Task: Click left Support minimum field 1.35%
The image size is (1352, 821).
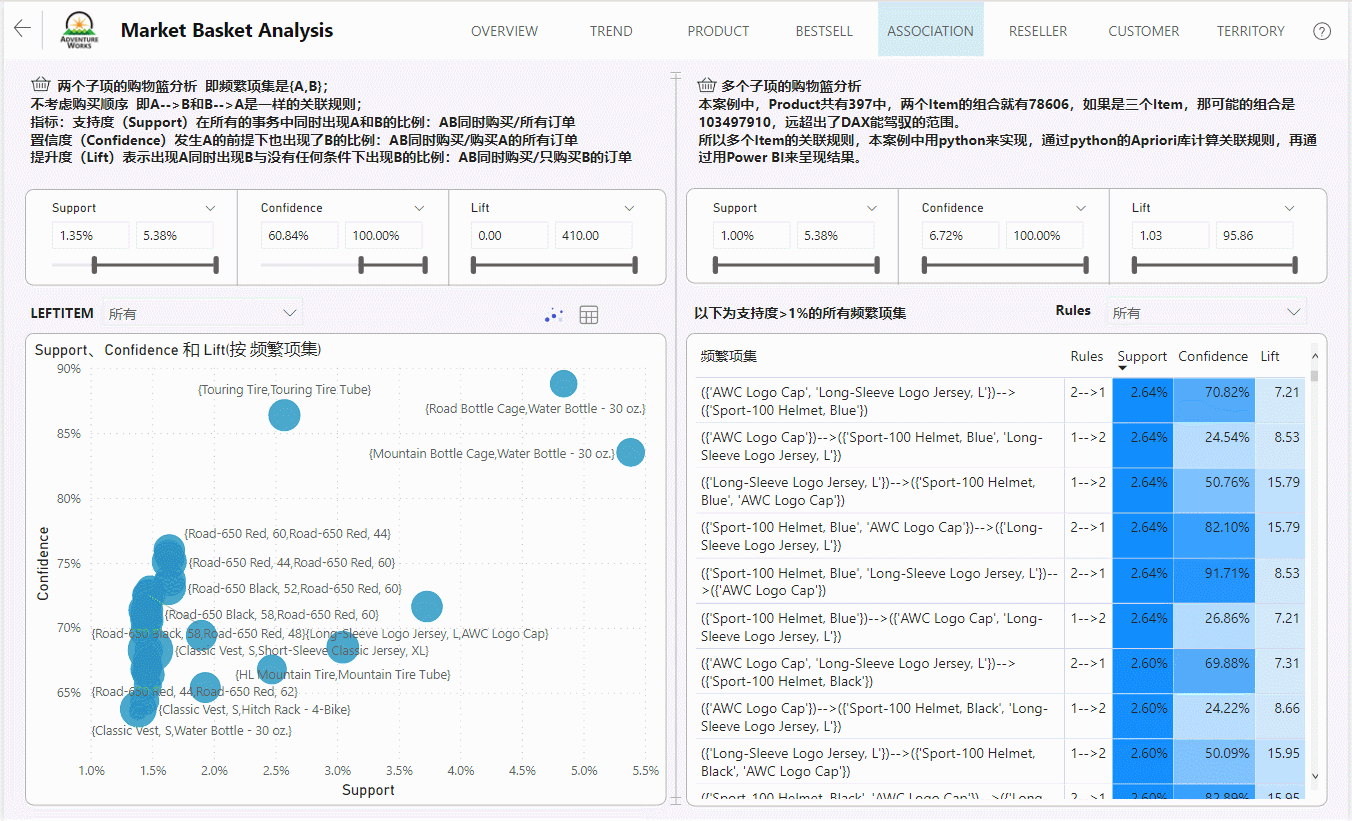Action: point(91,236)
